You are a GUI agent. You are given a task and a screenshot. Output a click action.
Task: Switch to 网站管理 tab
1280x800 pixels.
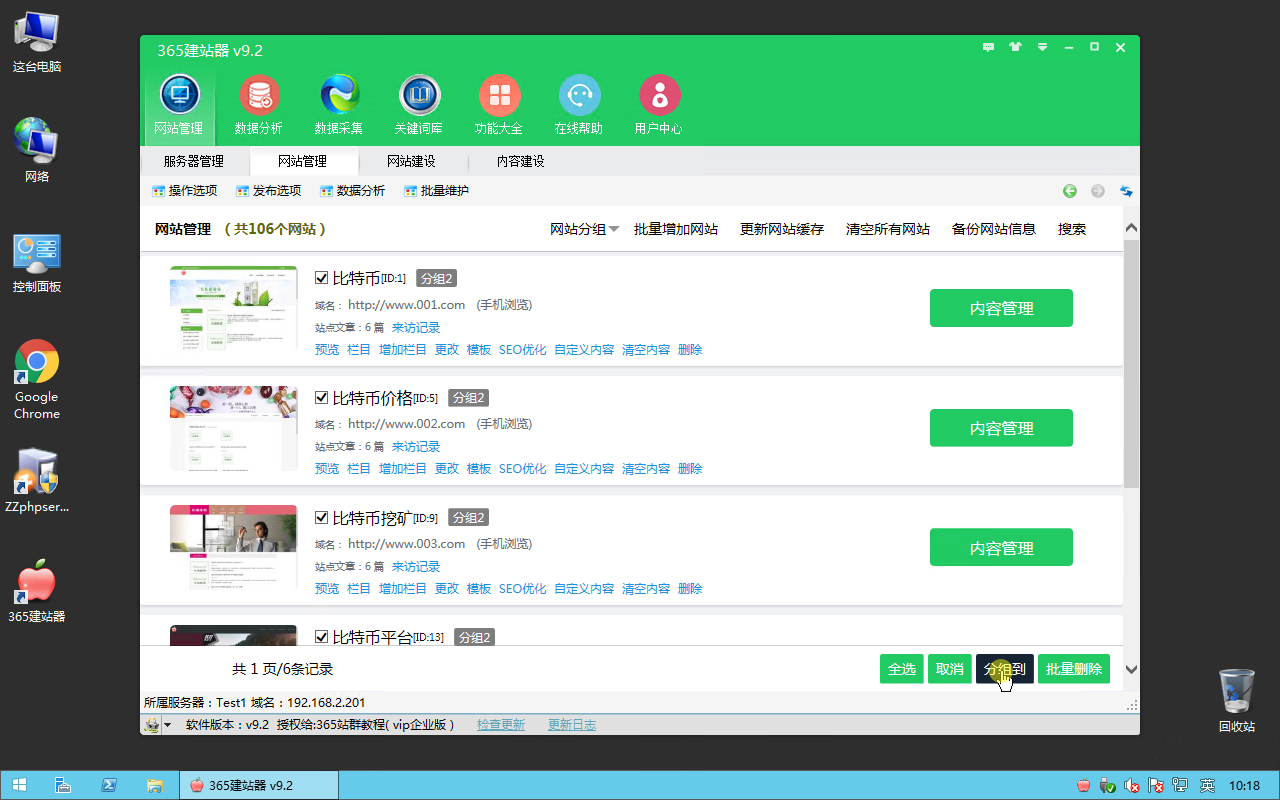[x=302, y=161]
